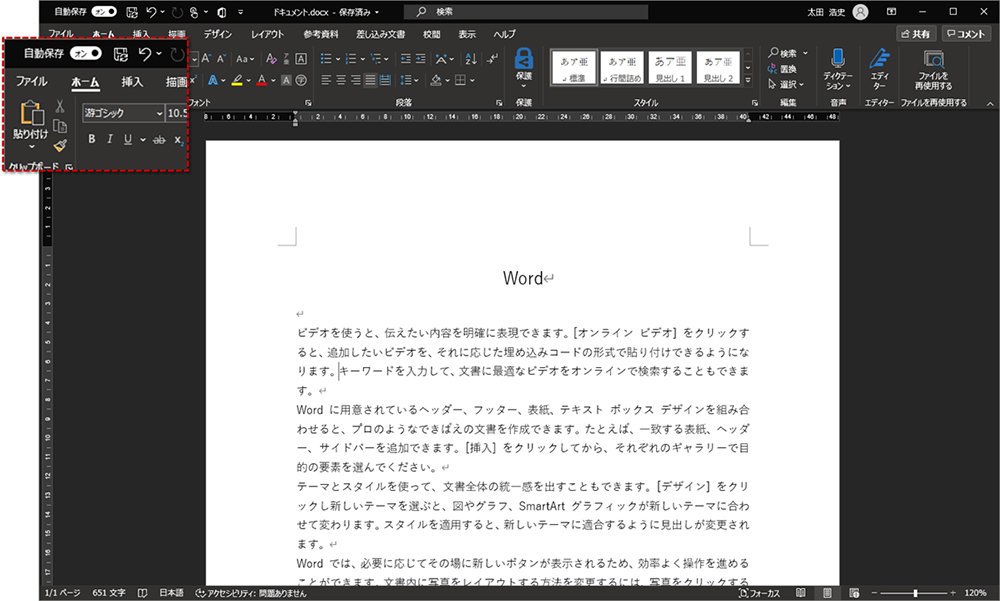Expand the styles gallery more arrow
The image size is (1000, 601).
pyautogui.click(x=748, y=80)
